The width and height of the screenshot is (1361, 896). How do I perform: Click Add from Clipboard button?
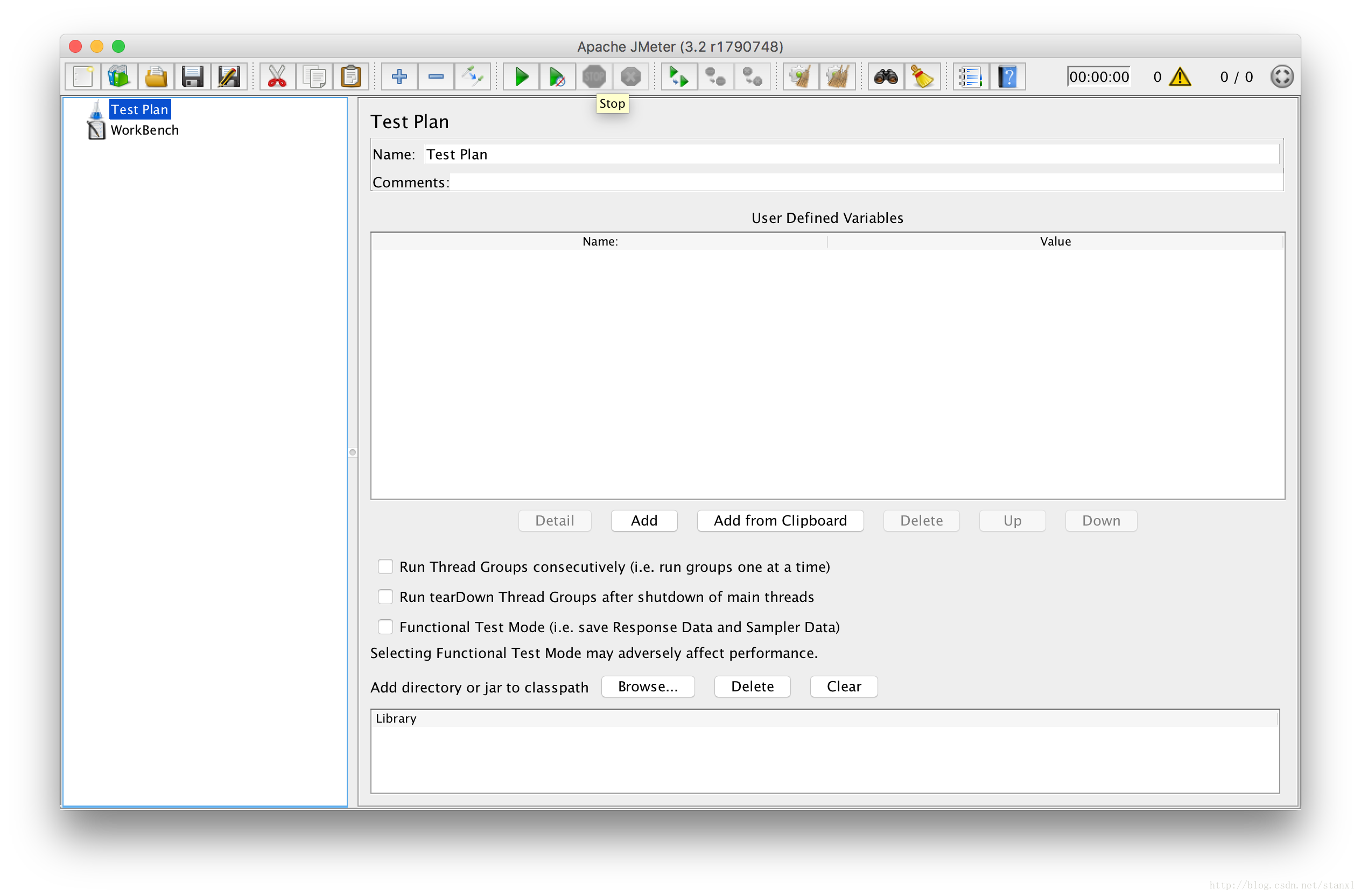click(x=781, y=521)
